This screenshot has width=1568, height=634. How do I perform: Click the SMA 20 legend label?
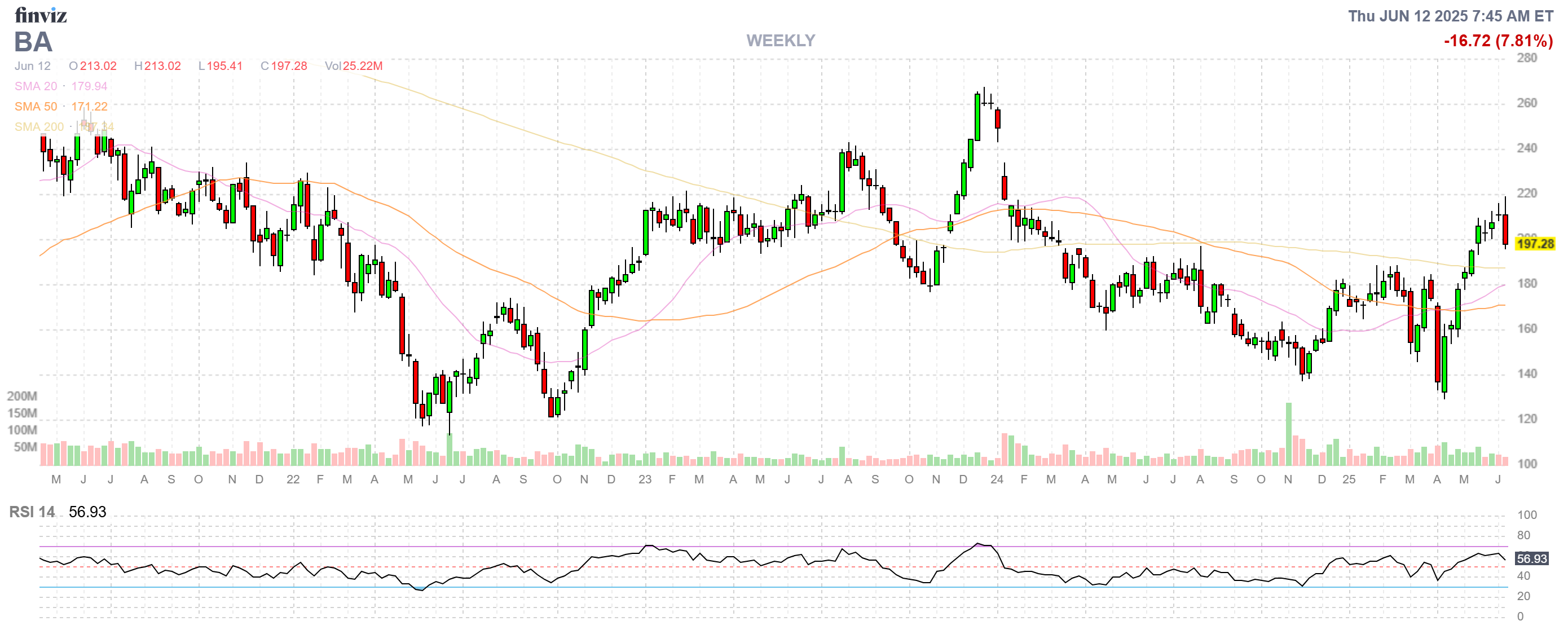tap(36, 86)
